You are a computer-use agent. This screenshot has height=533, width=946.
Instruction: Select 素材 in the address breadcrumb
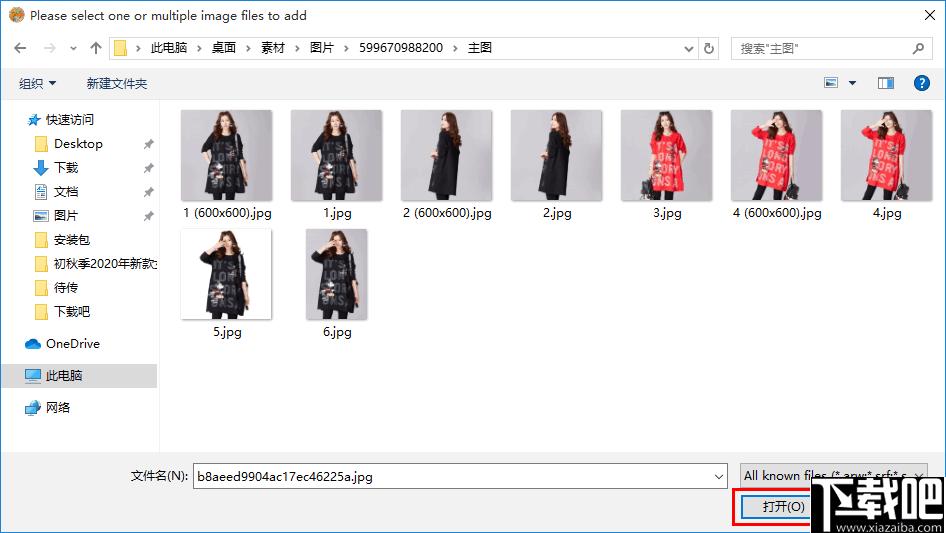(x=273, y=48)
